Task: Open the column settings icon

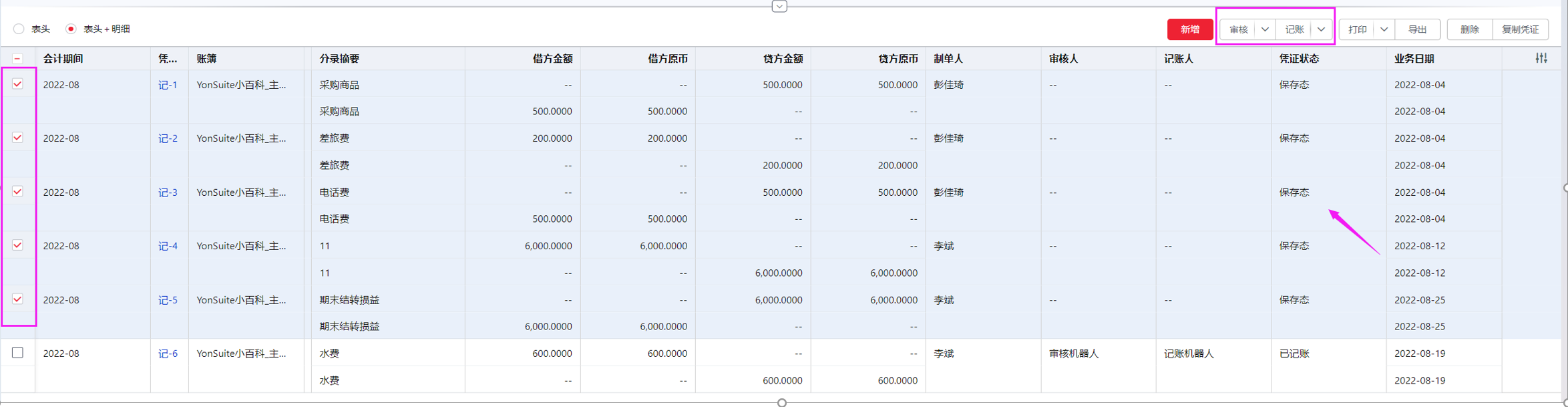Action: pyautogui.click(x=1541, y=58)
